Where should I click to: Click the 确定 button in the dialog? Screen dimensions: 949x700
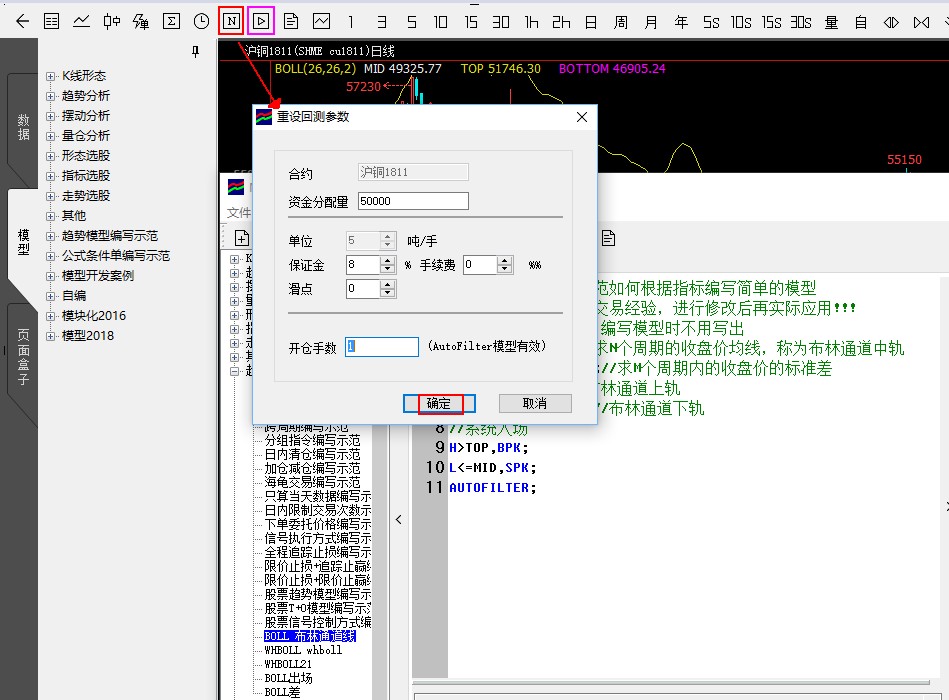click(439, 403)
